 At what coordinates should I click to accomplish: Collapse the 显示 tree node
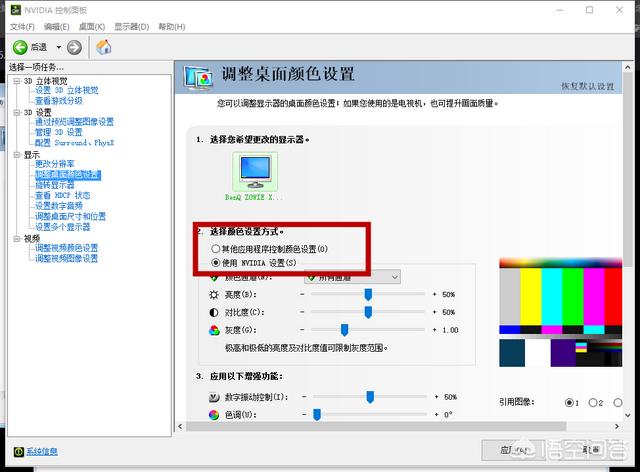point(17,155)
